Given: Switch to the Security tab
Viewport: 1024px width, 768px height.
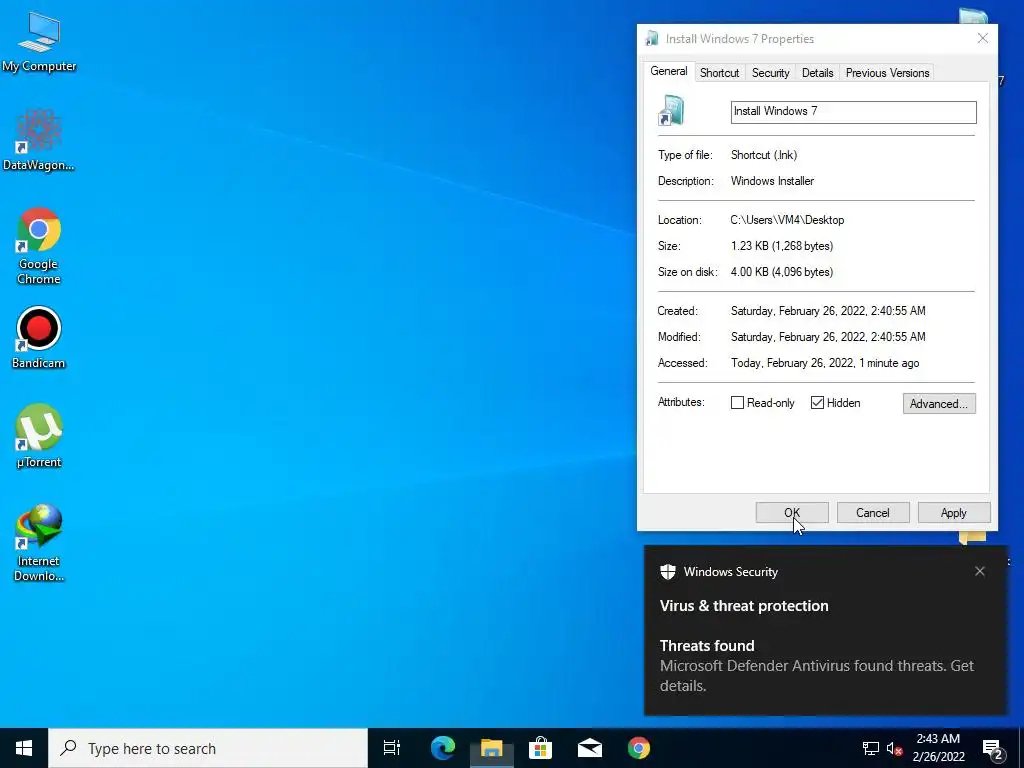Looking at the screenshot, I should 771,72.
